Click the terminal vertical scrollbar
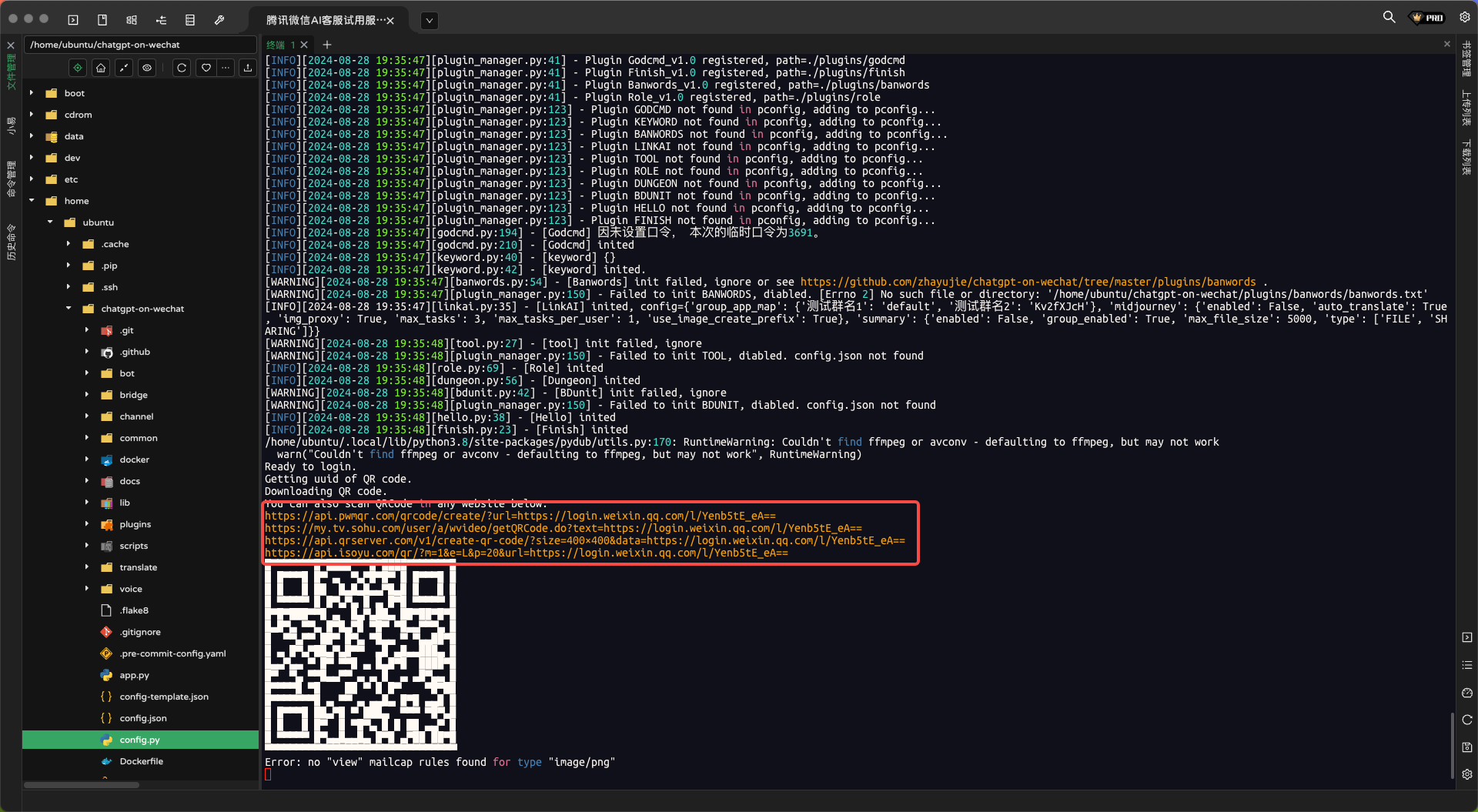Viewport: 1478px width, 812px height. 1453,745
